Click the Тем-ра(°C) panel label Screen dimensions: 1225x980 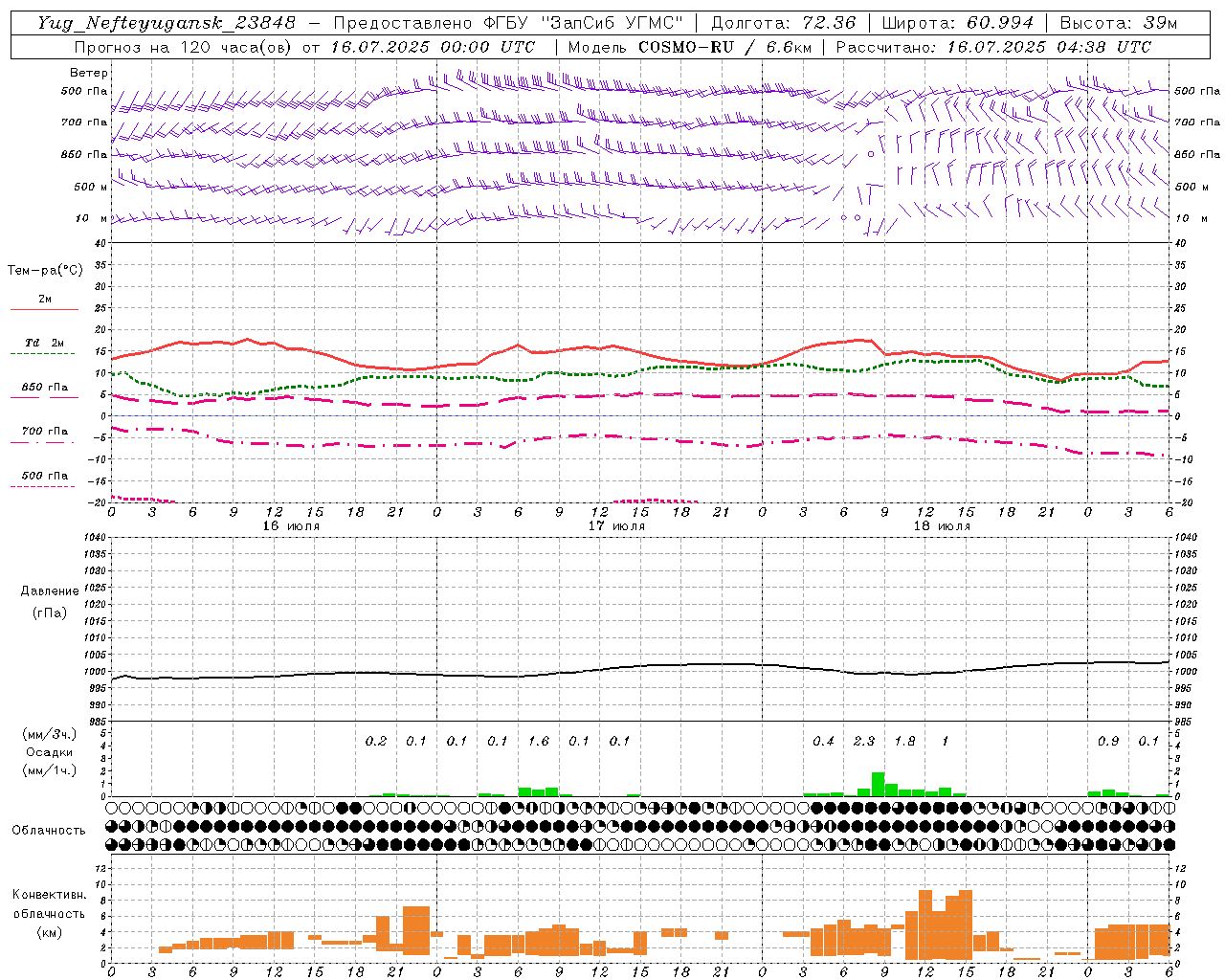point(45,271)
